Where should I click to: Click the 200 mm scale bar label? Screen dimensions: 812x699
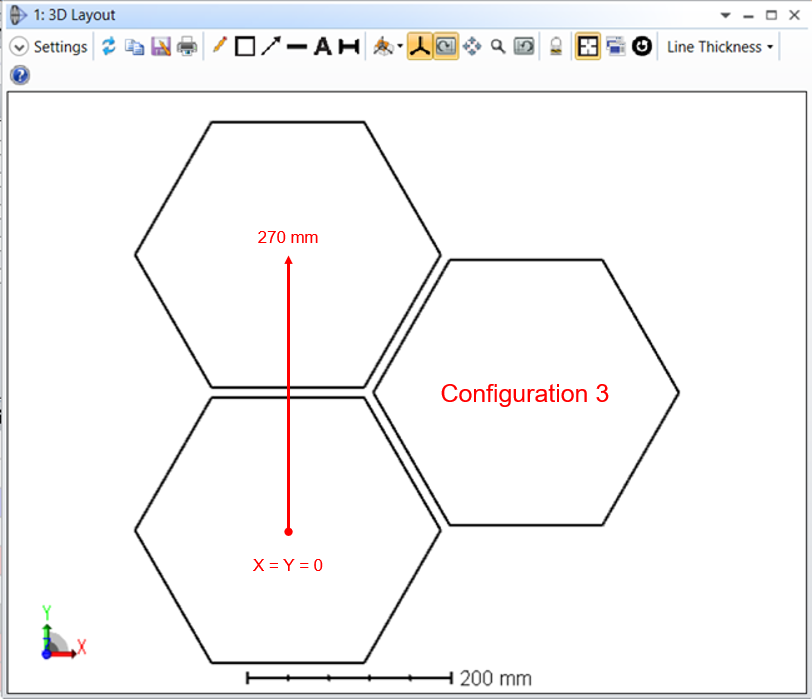click(496, 678)
